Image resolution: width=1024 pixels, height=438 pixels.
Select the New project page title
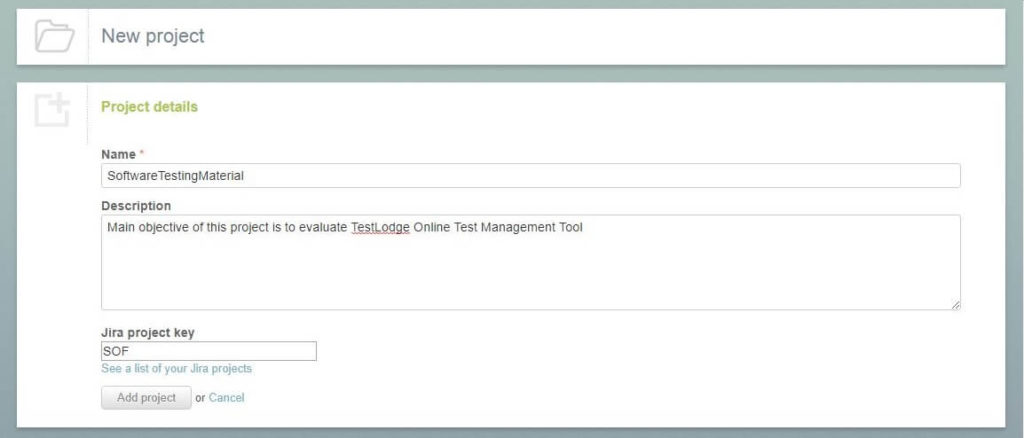click(x=153, y=36)
